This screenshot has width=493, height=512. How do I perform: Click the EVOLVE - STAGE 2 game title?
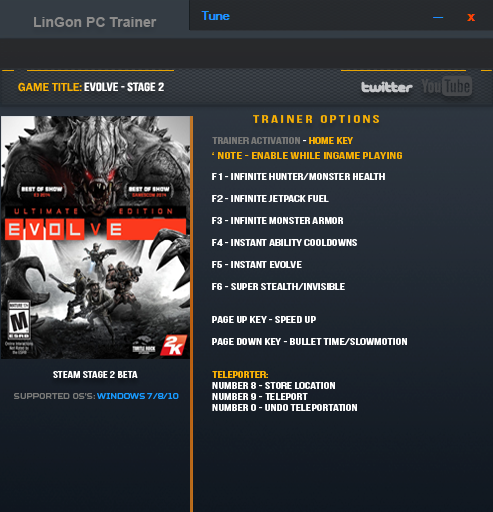[124, 87]
